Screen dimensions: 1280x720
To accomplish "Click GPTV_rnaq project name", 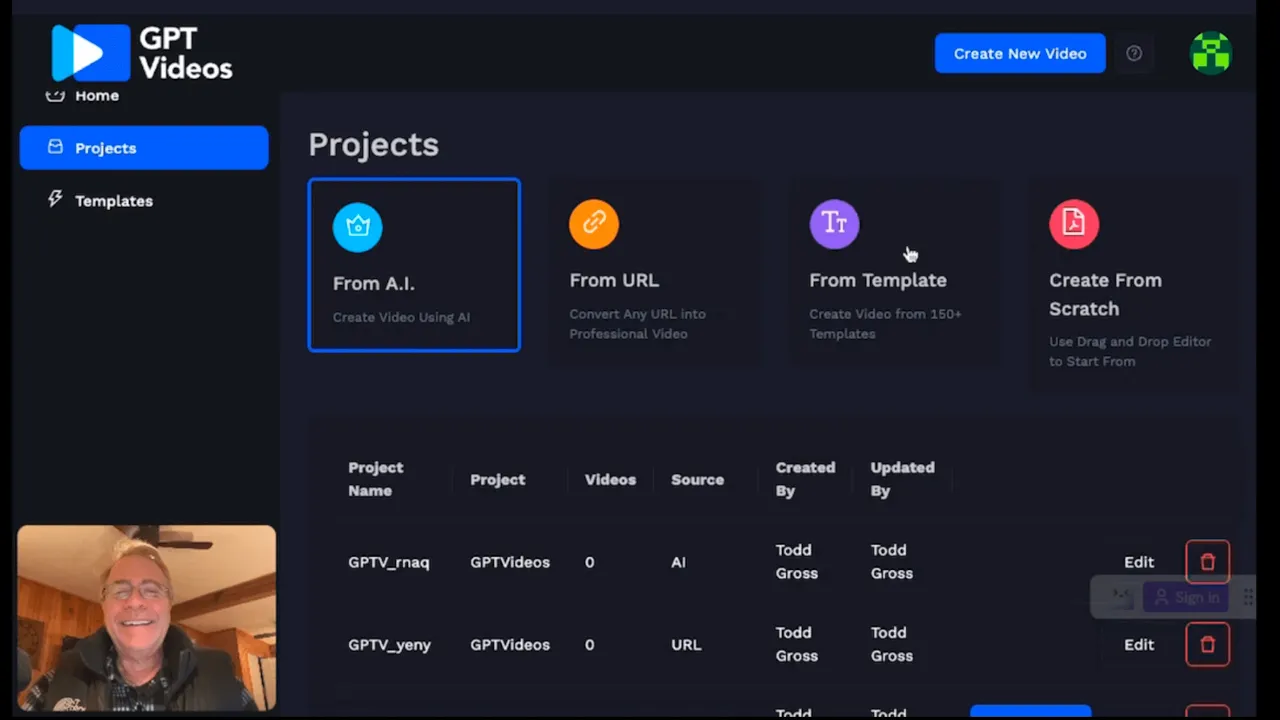I will 389,562.
